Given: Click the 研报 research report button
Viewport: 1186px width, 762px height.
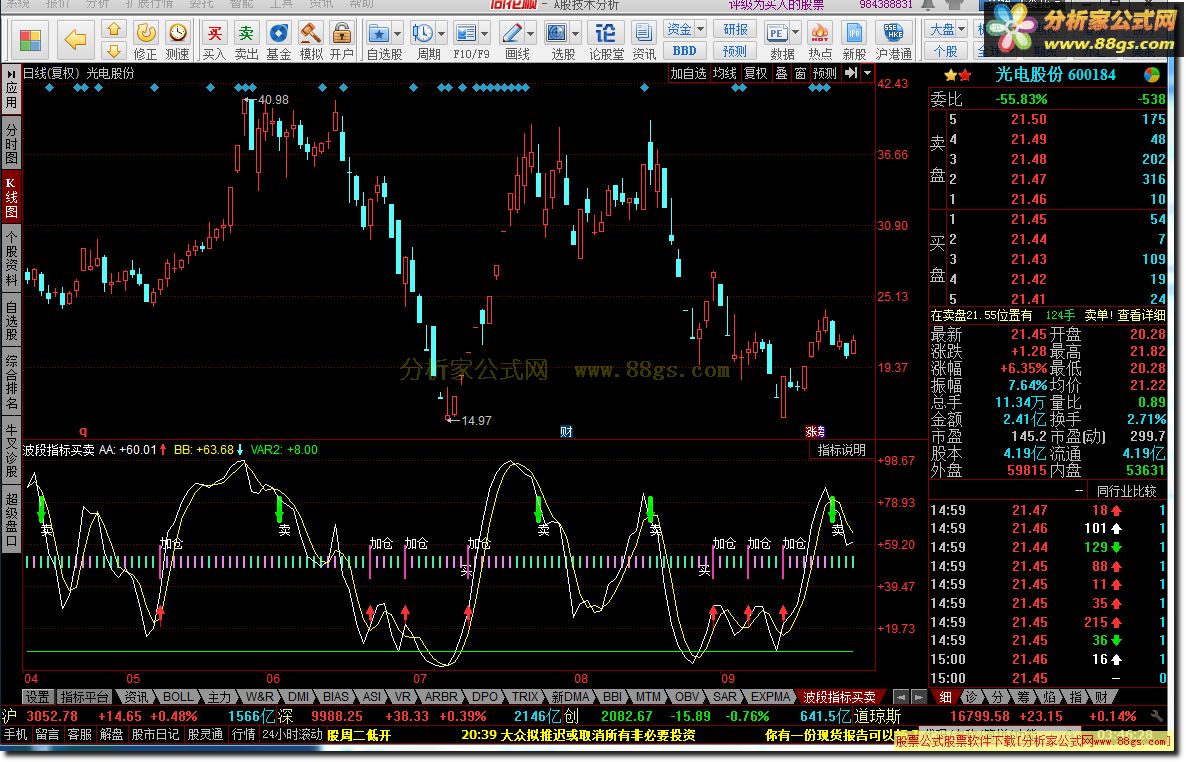Looking at the screenshot, I should point(734,30).
